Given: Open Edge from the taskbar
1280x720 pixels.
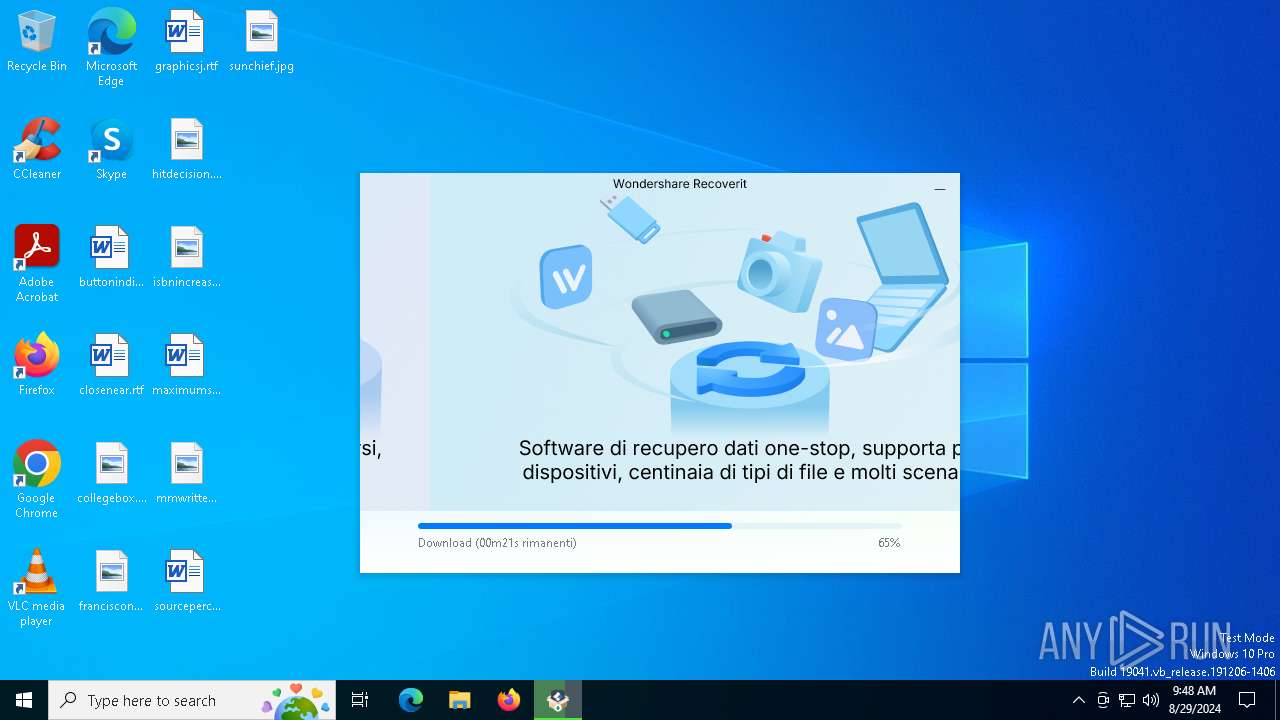Looking at the screenshot, I should click(411, 700).
